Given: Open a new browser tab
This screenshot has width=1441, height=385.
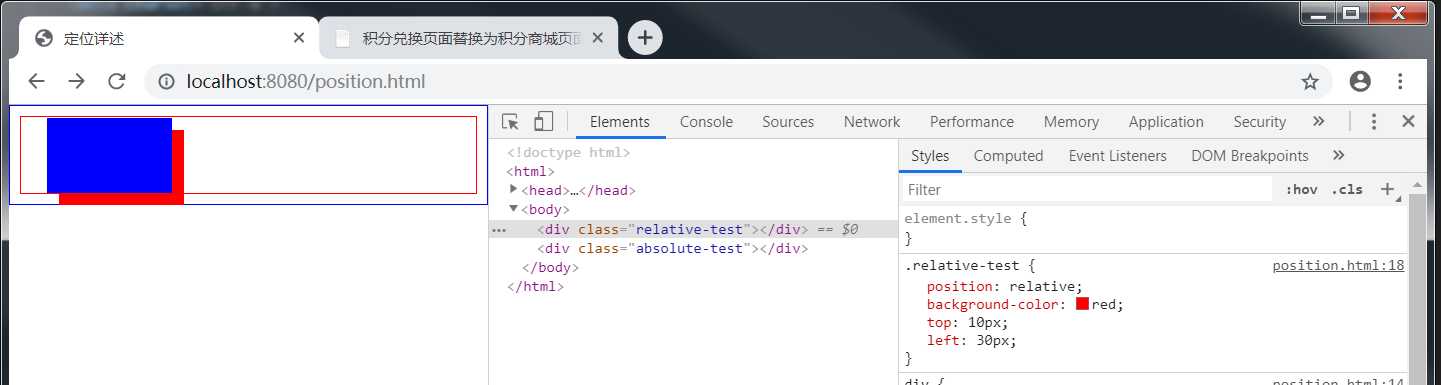Looking at the screenshot, I should pos(645,38).
